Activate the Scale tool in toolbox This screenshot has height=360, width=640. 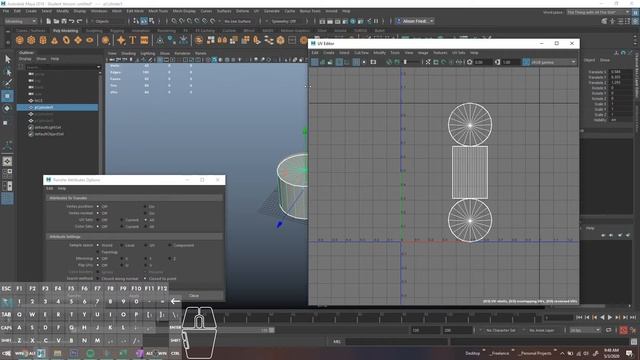click(x=6, y=122)
